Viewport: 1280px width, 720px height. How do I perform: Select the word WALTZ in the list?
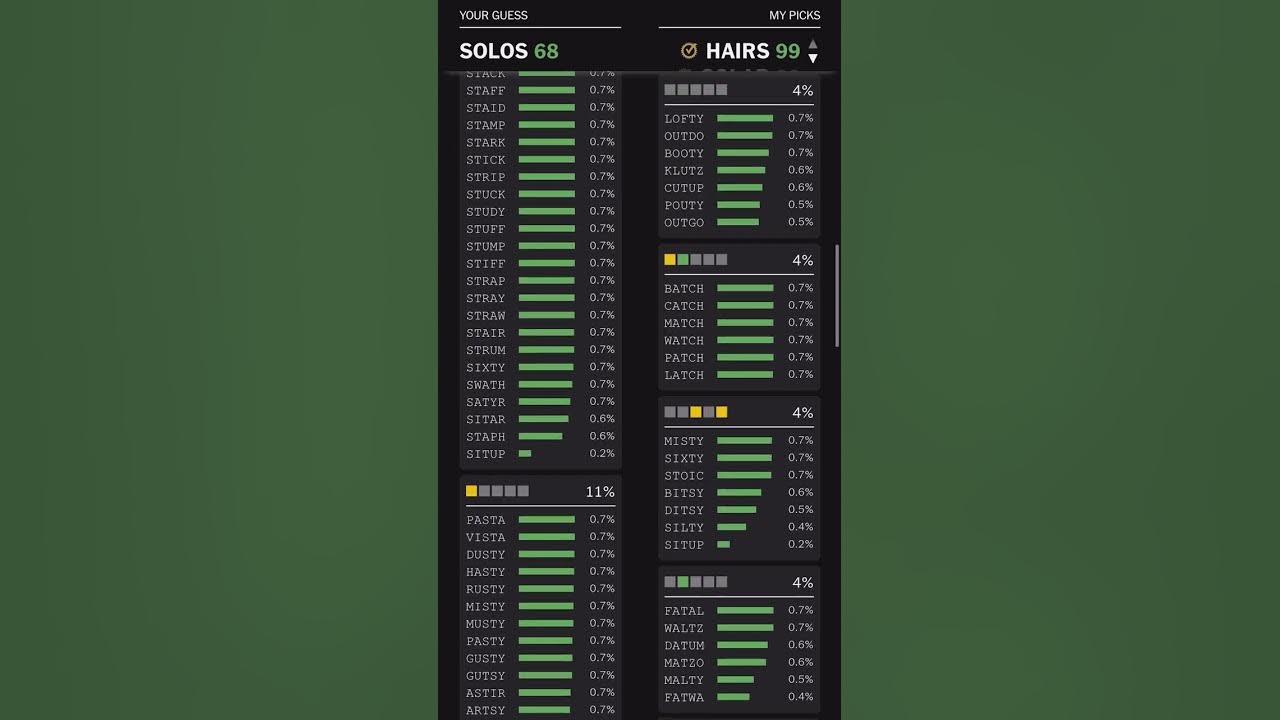(x=684, y=628)
